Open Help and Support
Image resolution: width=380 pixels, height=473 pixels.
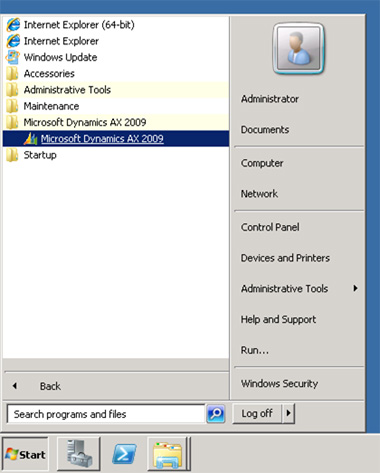pyautogui.click(x=278, y=319)
